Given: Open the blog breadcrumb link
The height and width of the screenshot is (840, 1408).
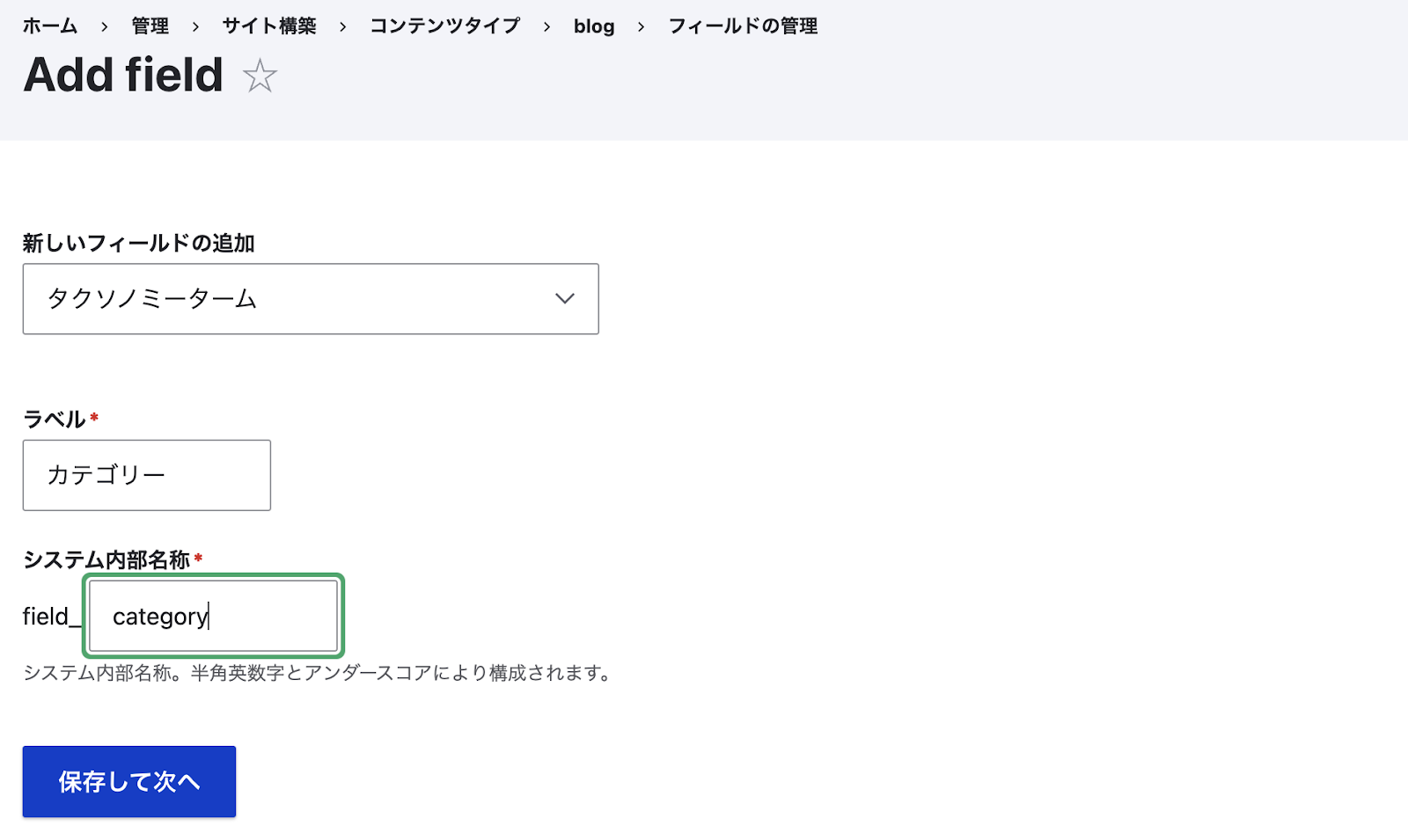Looking at the screenshot, I should (x=594, y=26).
